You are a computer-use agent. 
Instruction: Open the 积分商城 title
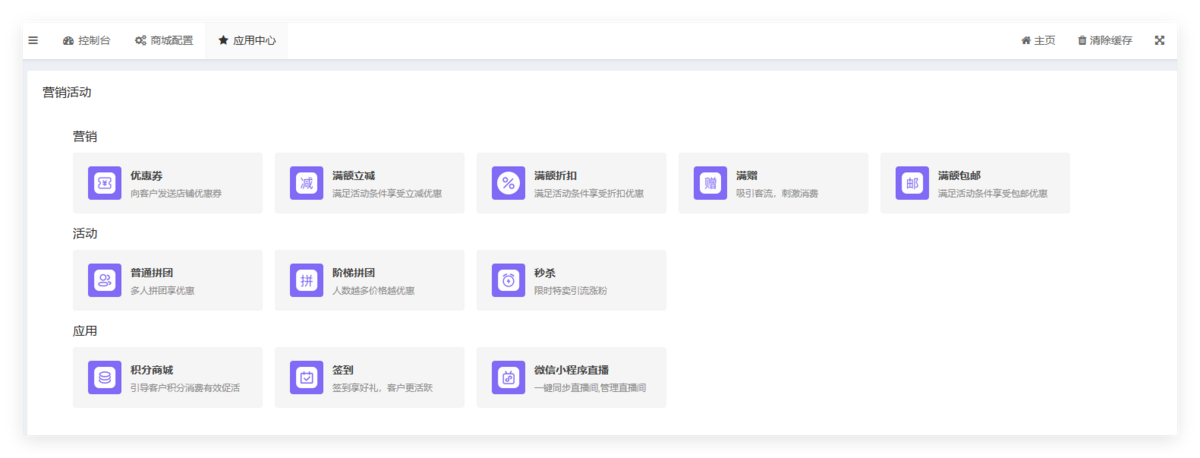point(152,370)
